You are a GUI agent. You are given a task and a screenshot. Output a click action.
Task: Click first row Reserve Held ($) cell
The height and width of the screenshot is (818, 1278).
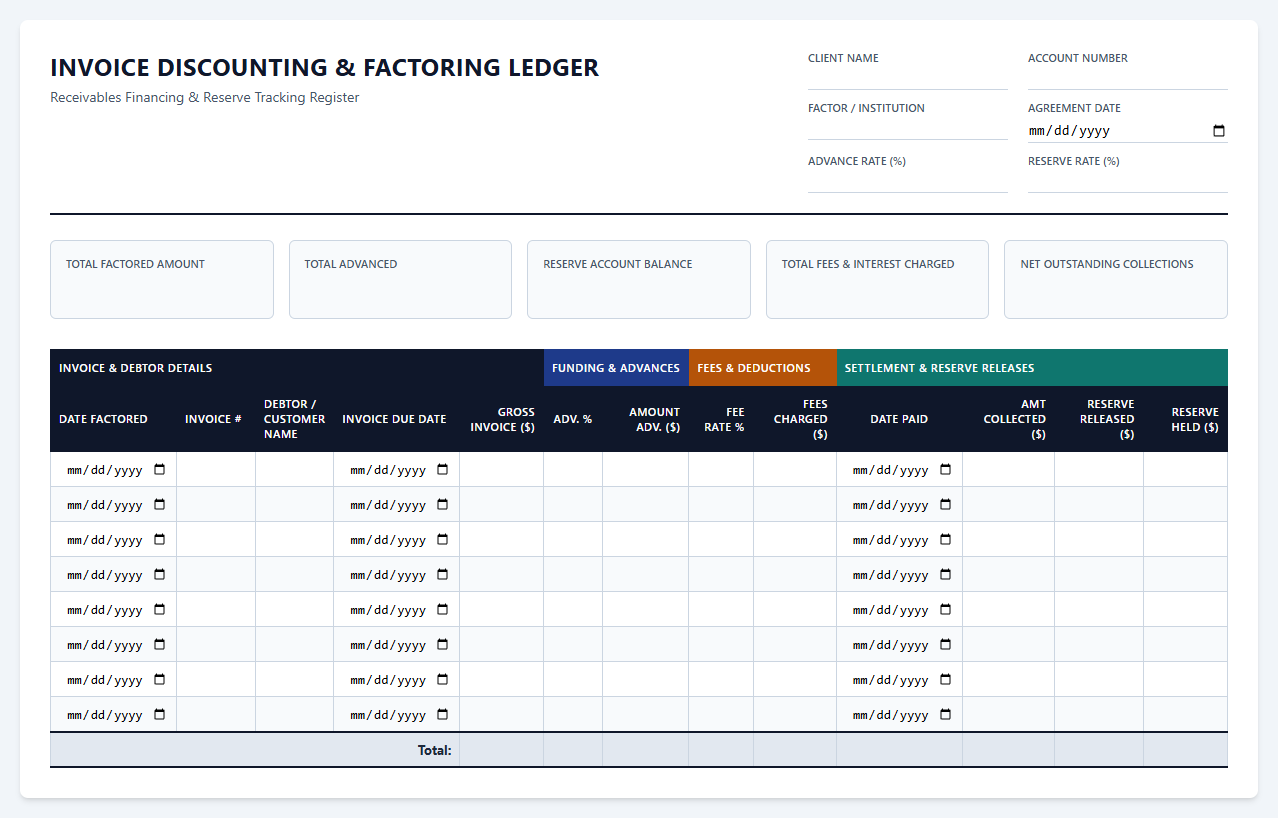pyautogui.click(x=1186, y=469)
